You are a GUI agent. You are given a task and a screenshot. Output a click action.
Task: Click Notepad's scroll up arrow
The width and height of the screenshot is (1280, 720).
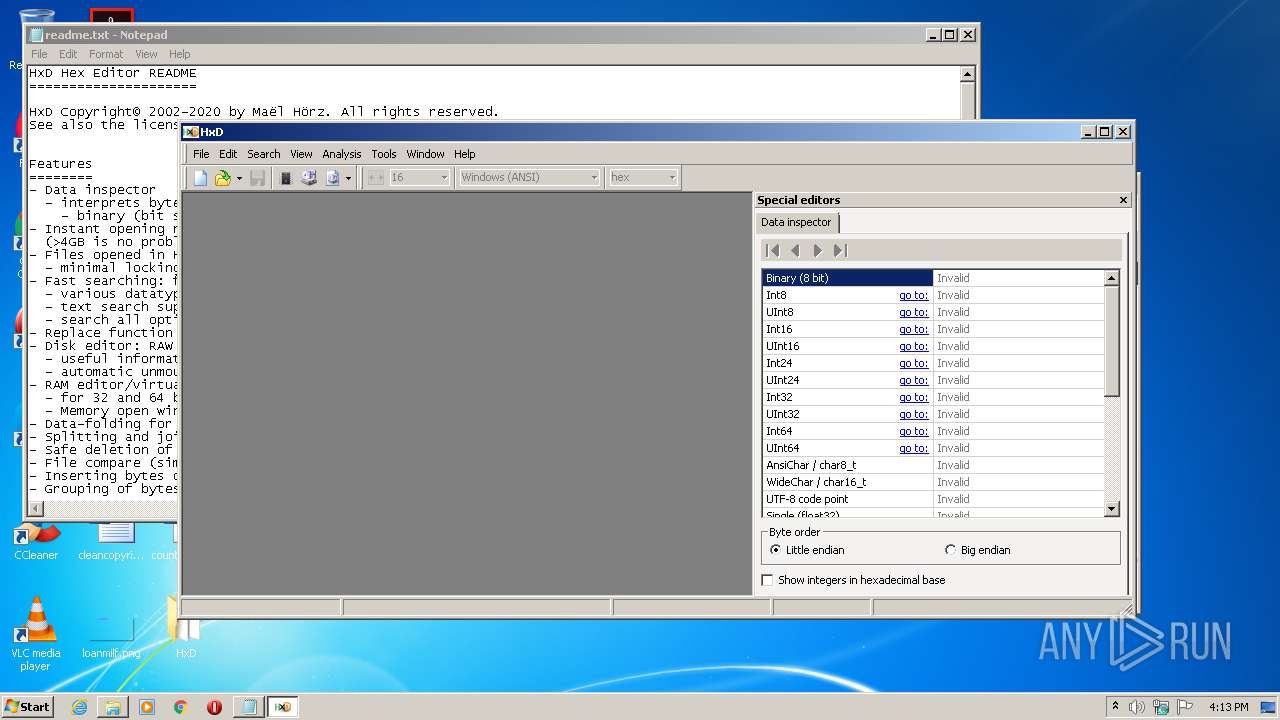(x=967, y=74)
